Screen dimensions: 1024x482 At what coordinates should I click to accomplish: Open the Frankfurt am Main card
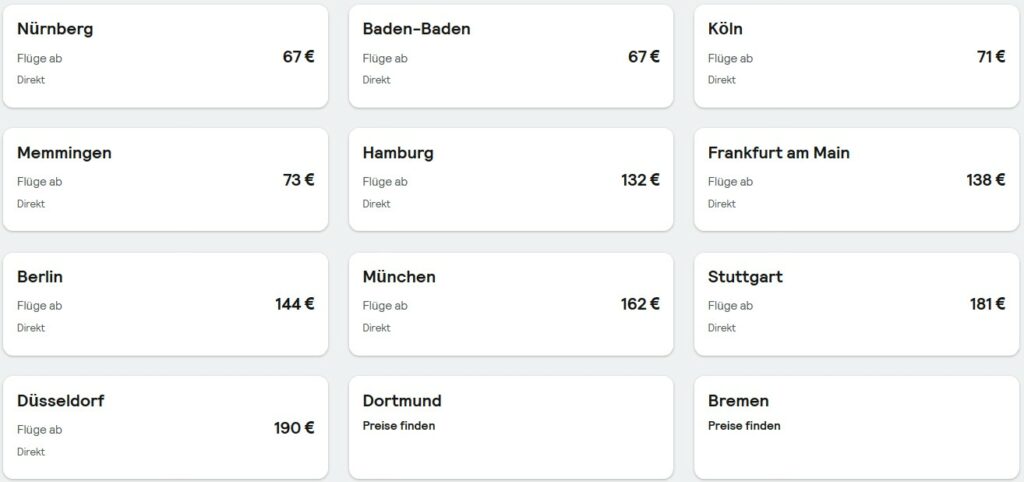pos(856,180)
